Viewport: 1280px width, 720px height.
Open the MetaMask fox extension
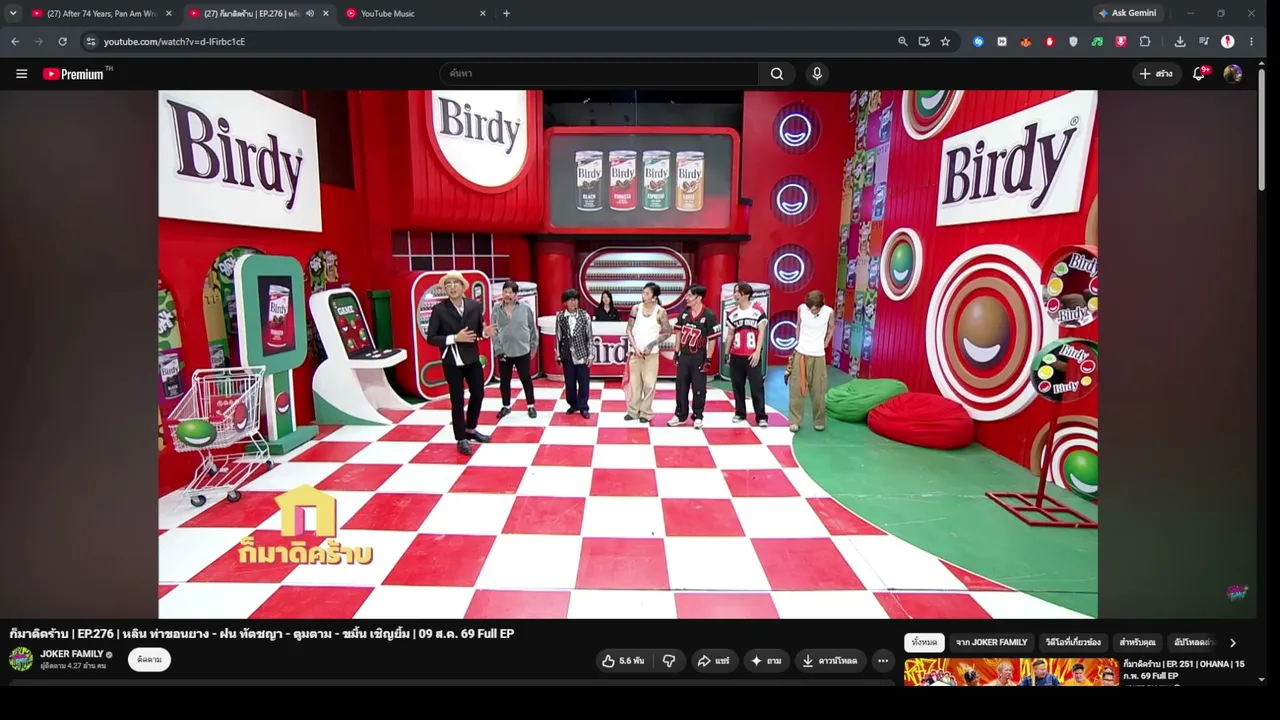tap(1026, 42)
